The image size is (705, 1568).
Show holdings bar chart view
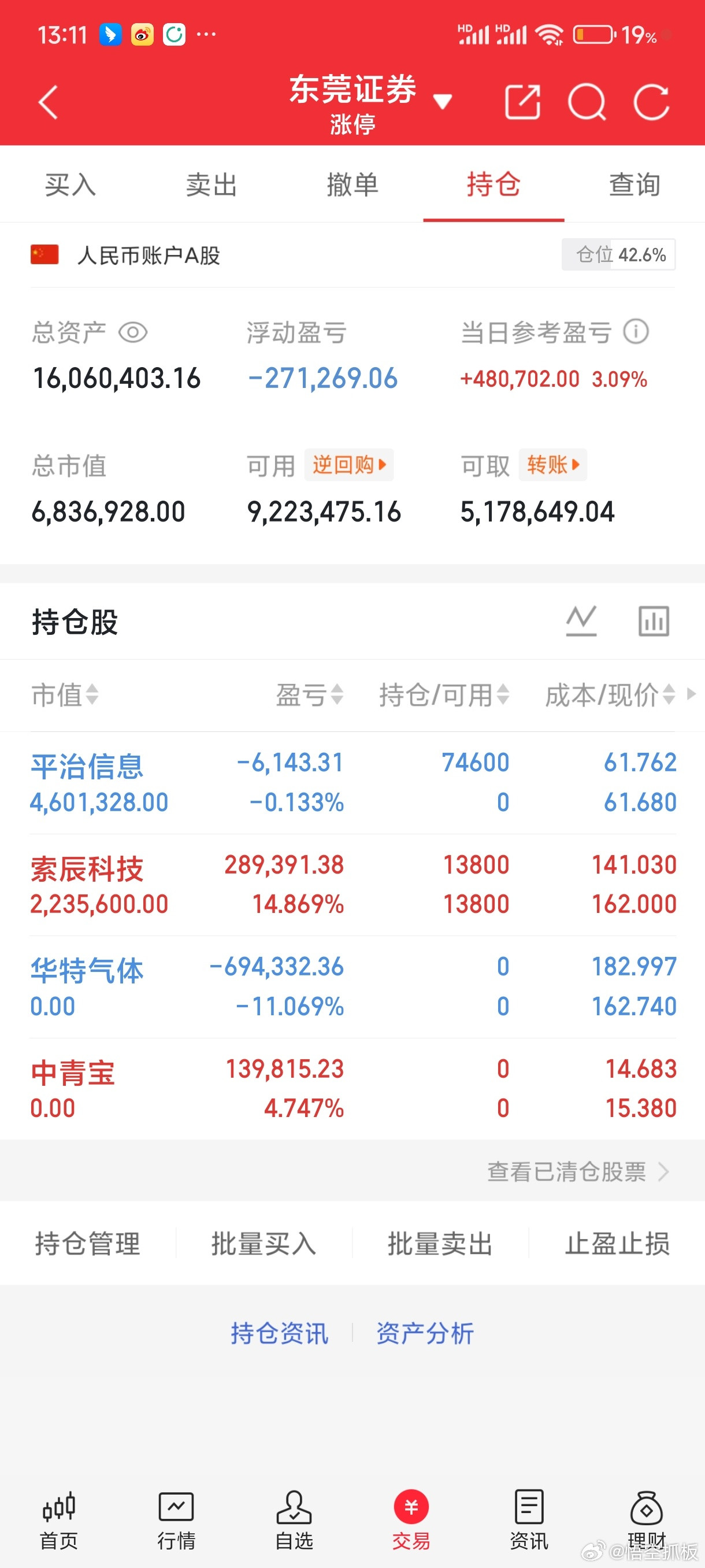pyautogui.click(x=654, y=621)
